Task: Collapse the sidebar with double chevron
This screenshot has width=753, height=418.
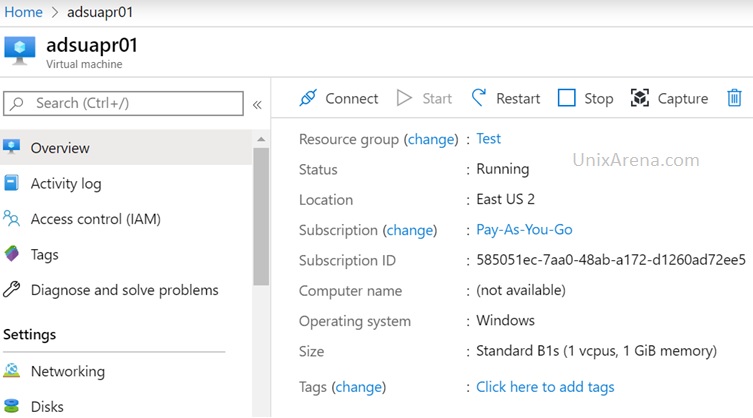Action: (x=257, y=105)
